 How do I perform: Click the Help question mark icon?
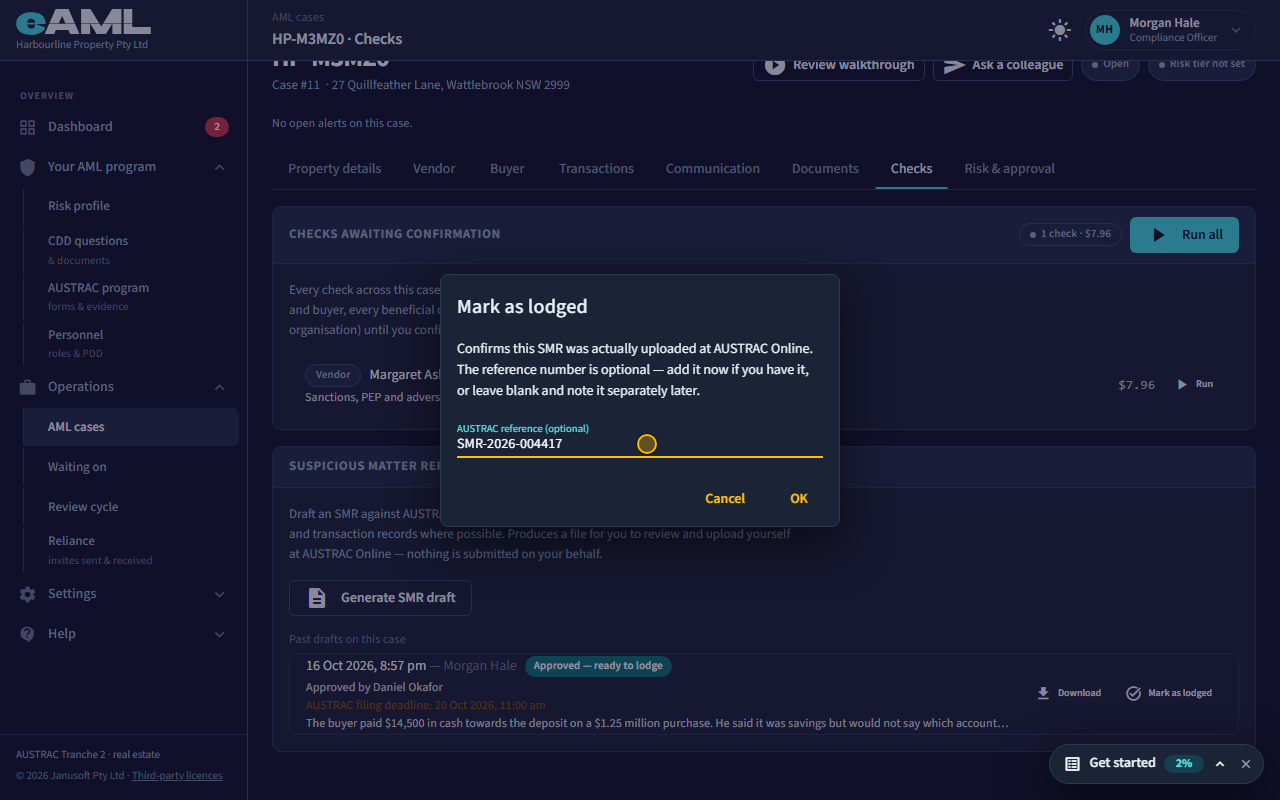[28, 634]
